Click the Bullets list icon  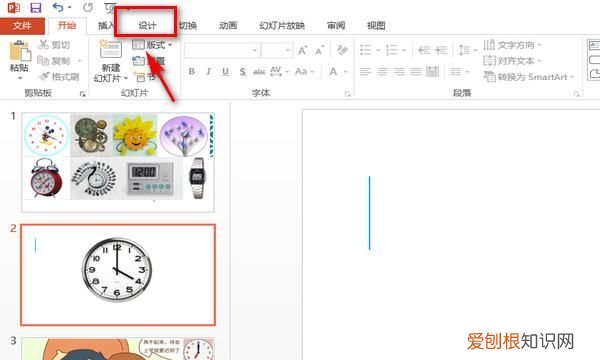click(366, 50)
